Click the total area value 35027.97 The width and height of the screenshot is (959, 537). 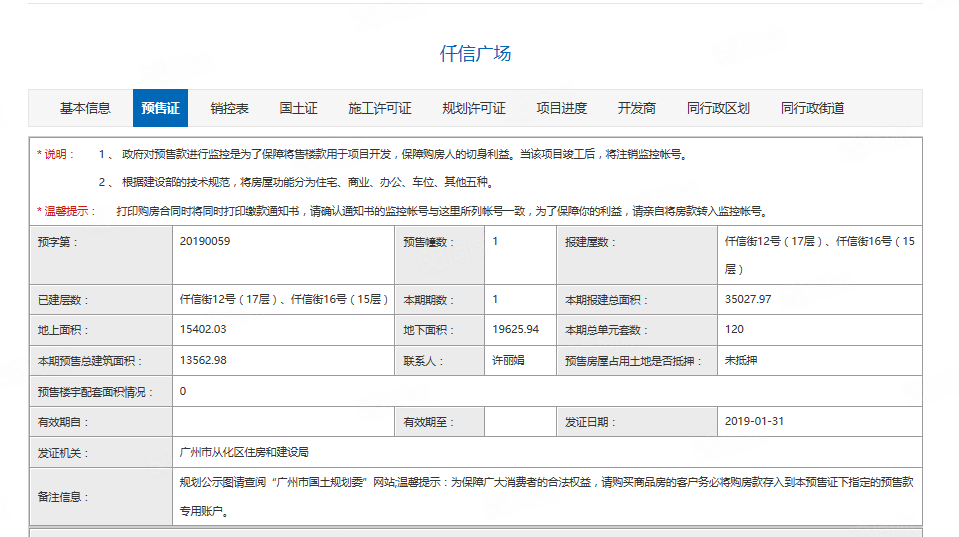pos(748,299)
